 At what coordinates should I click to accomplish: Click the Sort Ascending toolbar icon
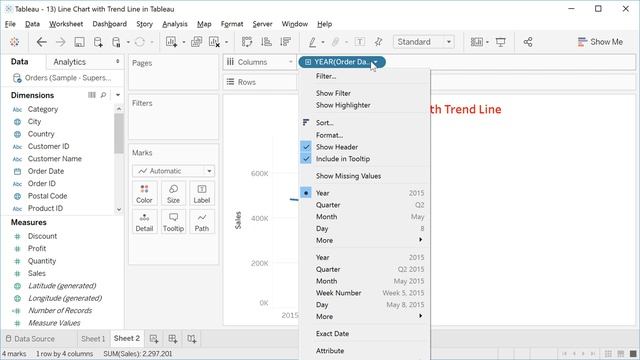266,42
